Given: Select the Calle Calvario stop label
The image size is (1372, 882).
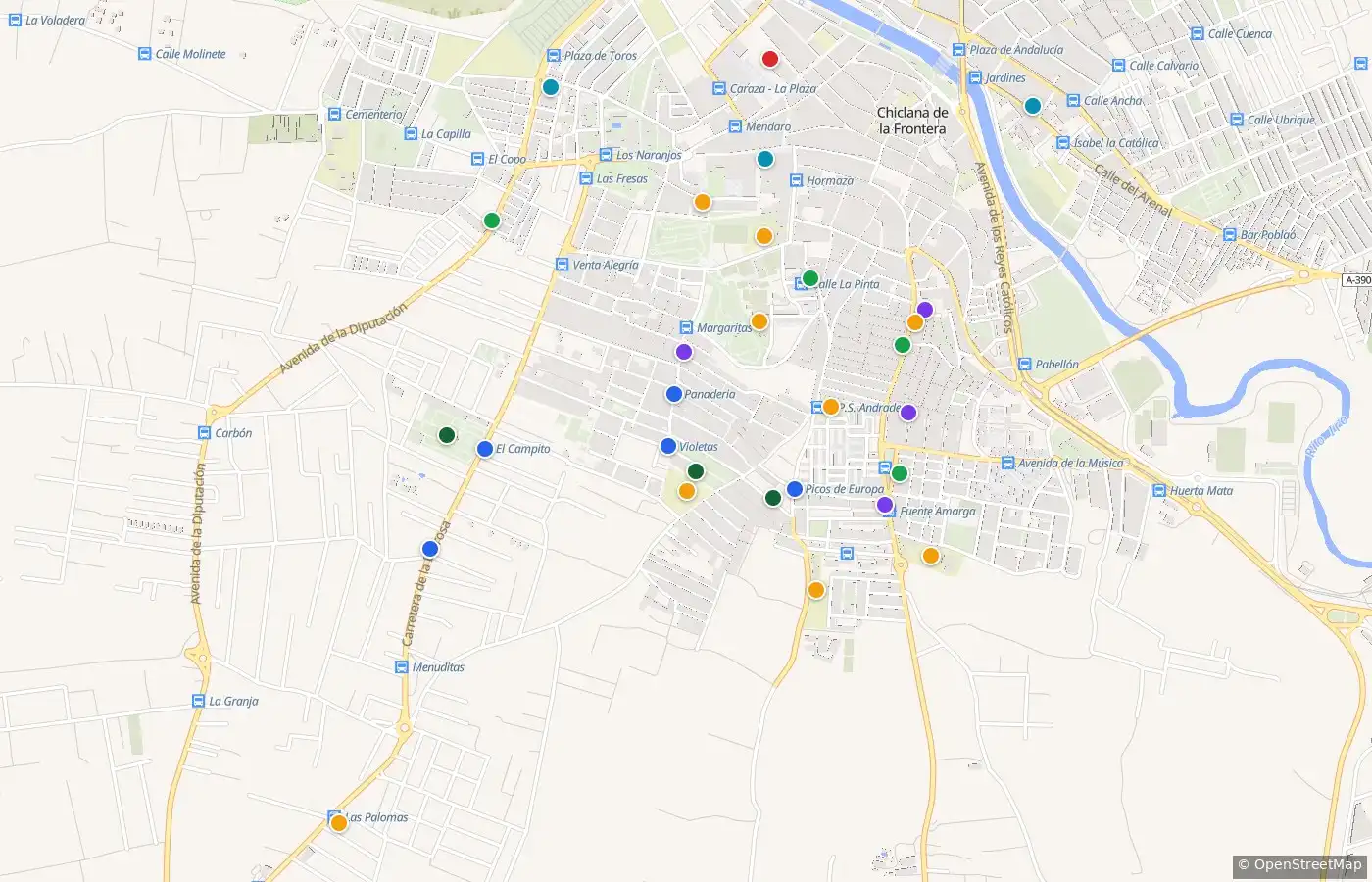Looking at the screenshot, I should pyautogui.click(x=1164, y=66).
